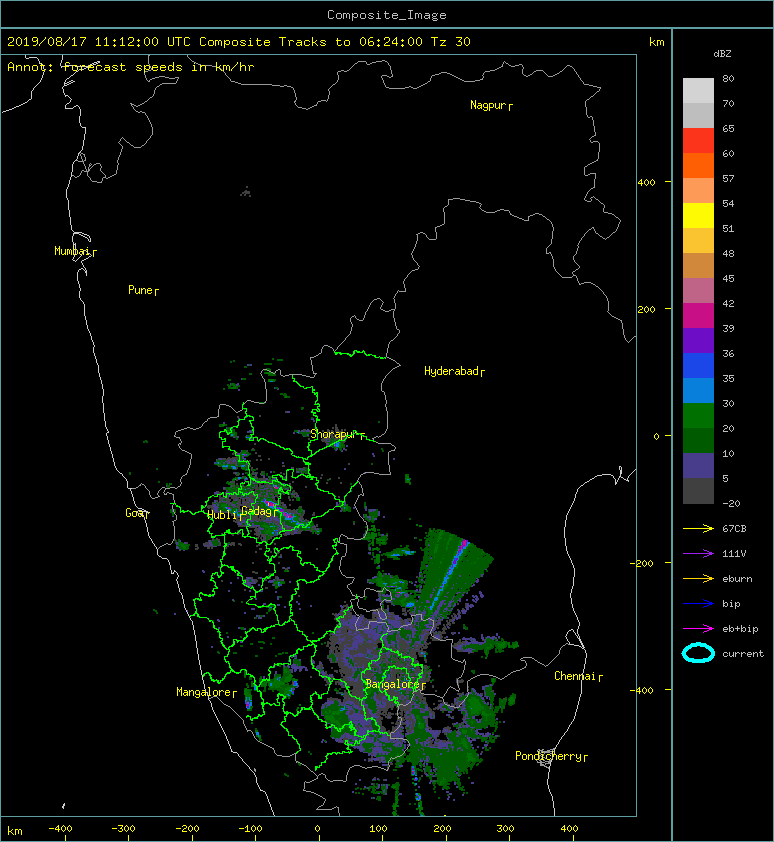Choose the mauve swatch between 45 and 42
This screenshot has width=774, height=842.
698,291
